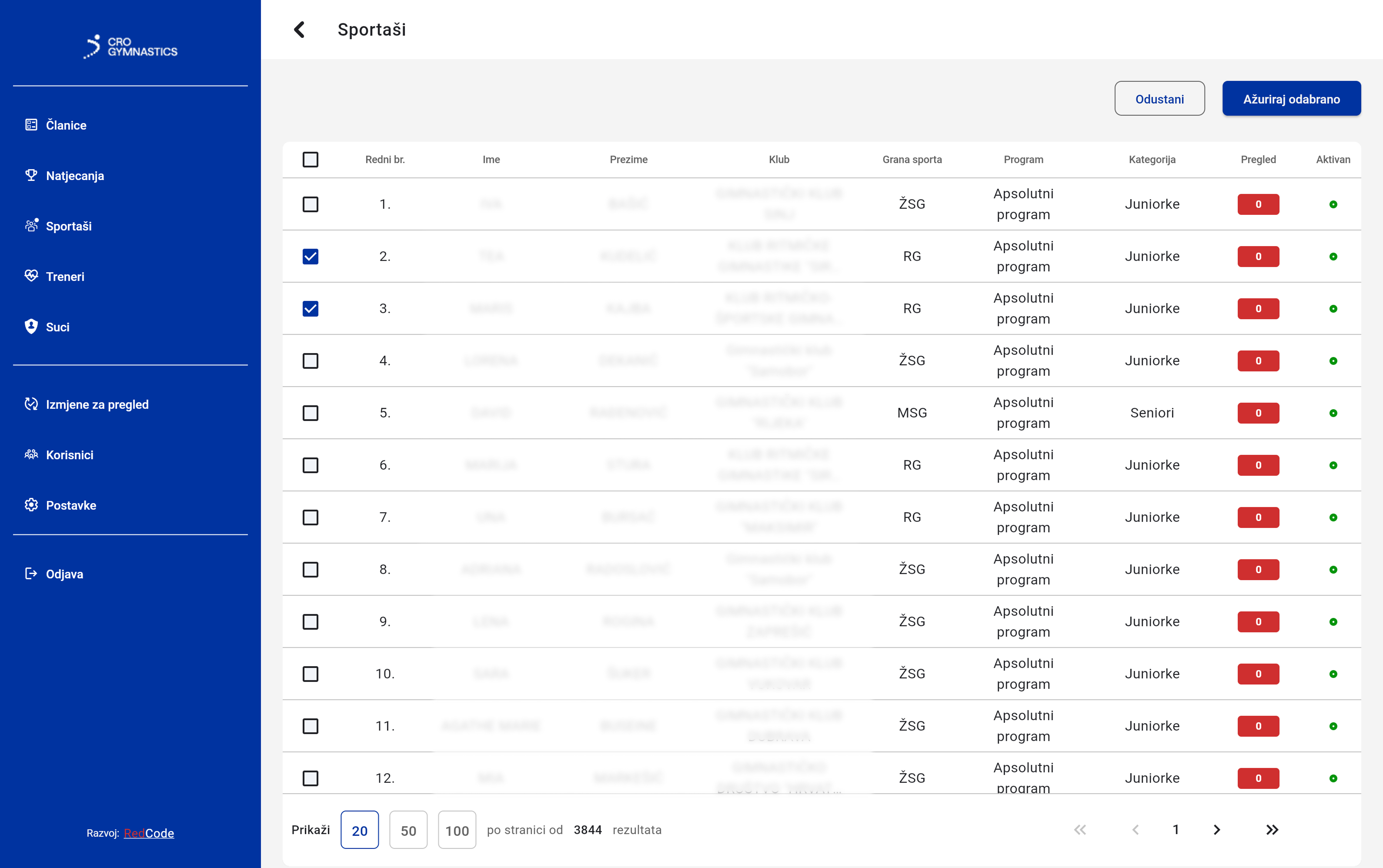Click the Izmjene za pregled icon
The height and width of the screenshot is (868, 1383).
pyautogui.click(x=31, y=404)
